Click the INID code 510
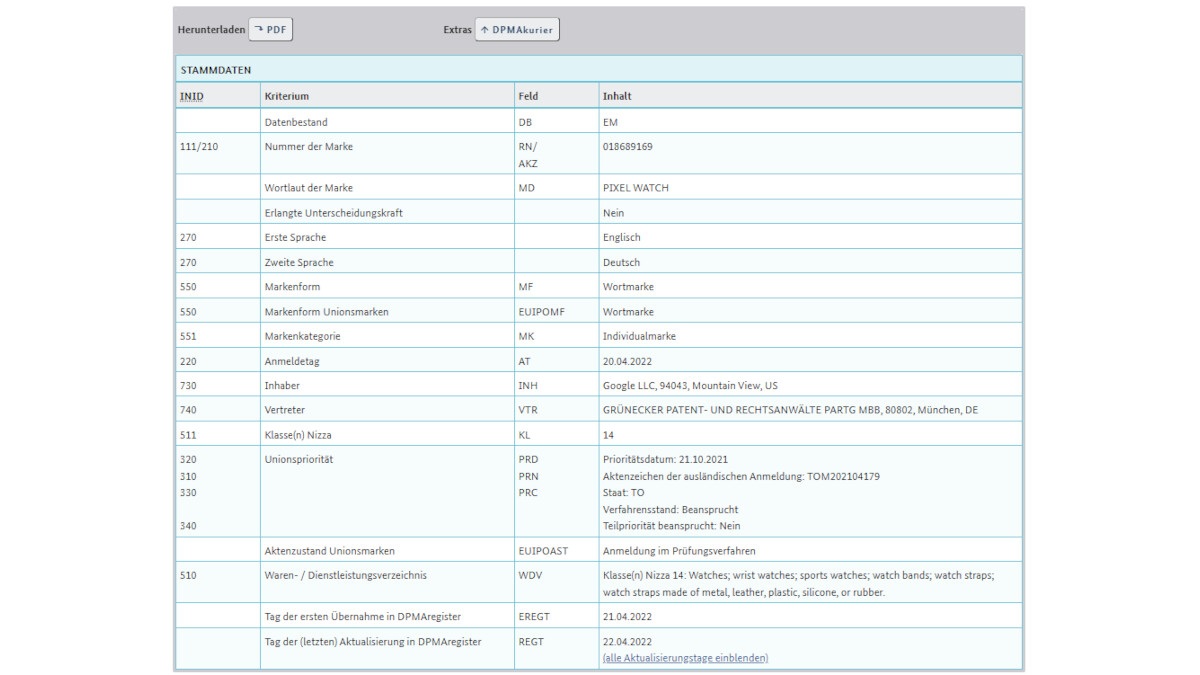The width and height of the screenshot is (1200, 675). pos(188,575)
